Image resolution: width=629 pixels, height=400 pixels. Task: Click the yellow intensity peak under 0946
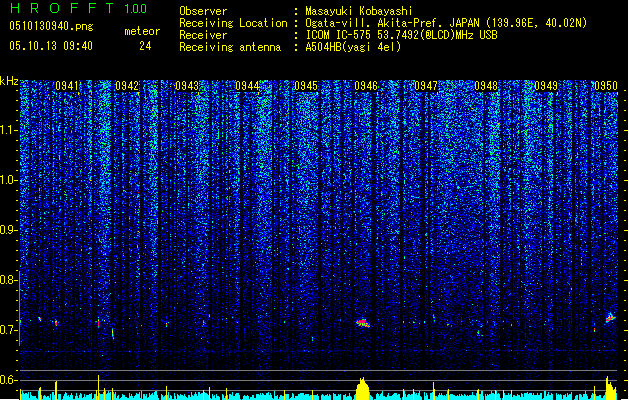363,388
